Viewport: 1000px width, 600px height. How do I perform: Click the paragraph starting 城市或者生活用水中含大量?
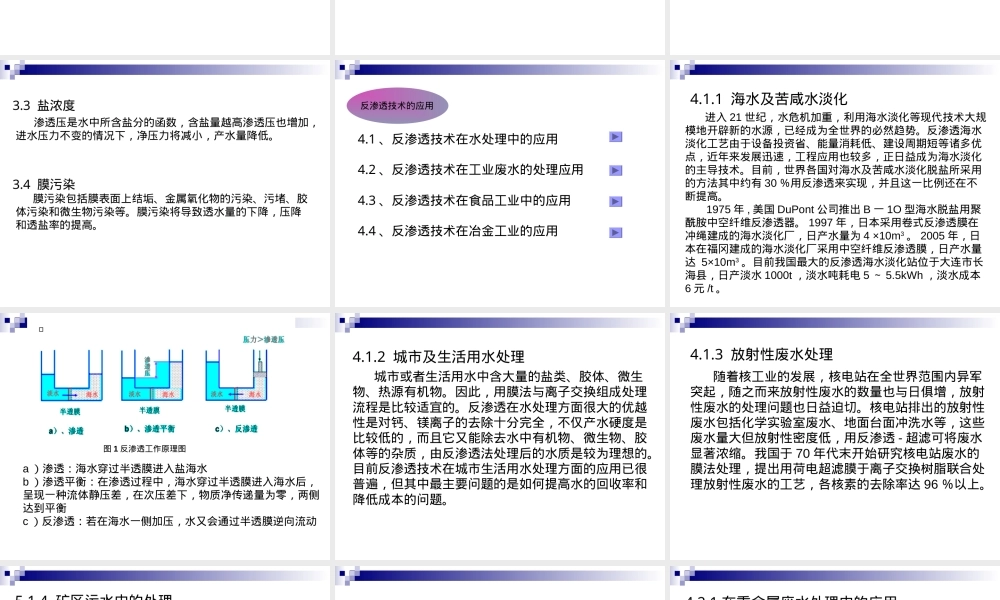click(503, 438)
